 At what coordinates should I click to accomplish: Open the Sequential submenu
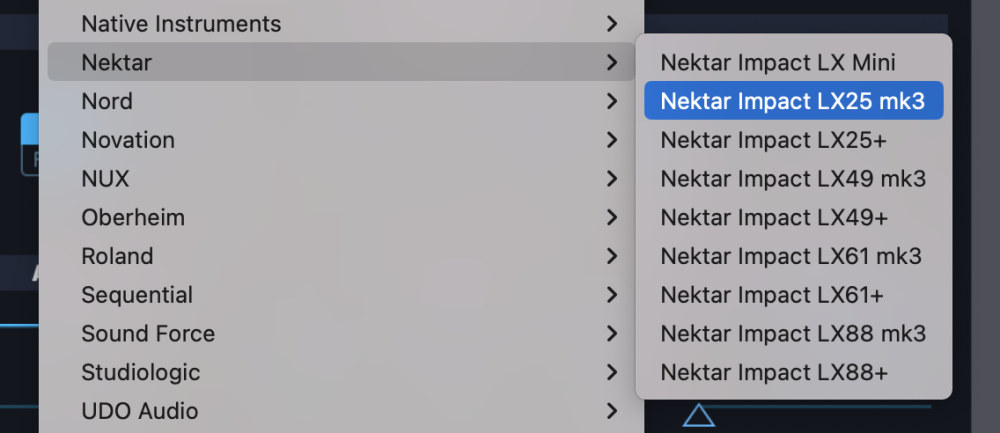[x=137, y=295]
